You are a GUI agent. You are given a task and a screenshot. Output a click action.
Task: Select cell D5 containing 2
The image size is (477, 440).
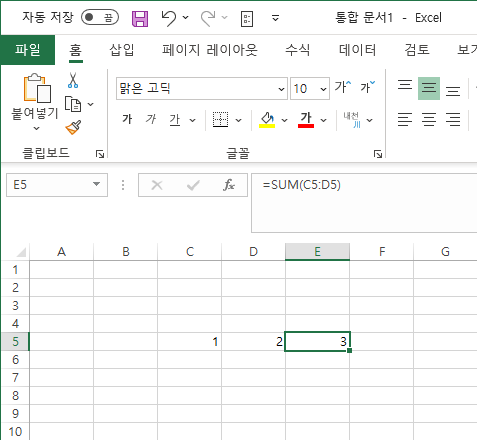[x=253, y=342]
